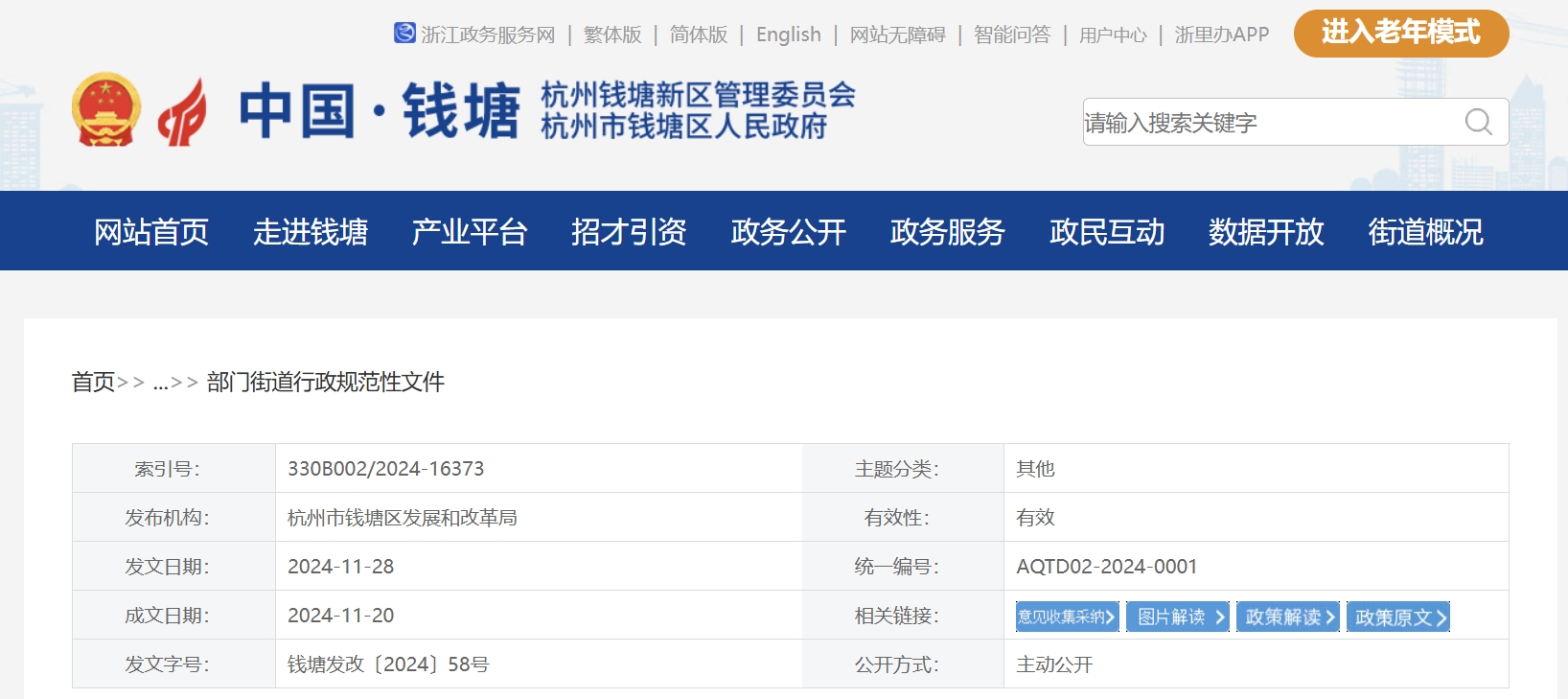Click the 主题分类 label cell
The image size is (1568, 699).
903,468
